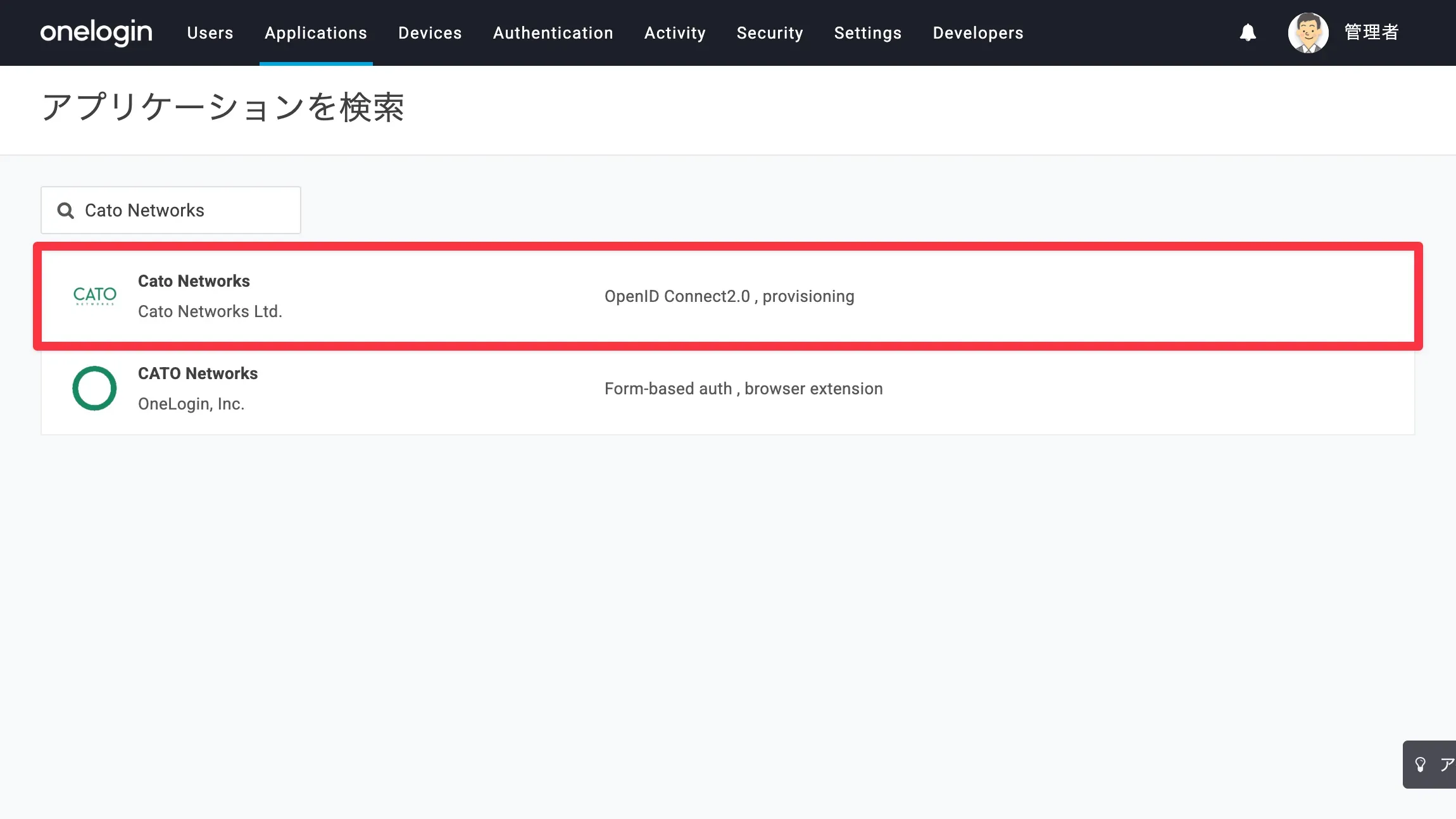The height and width of the screenshot is (819, 1456).
Task: Focus the Cato Networks search field
Action: point(184,210)
